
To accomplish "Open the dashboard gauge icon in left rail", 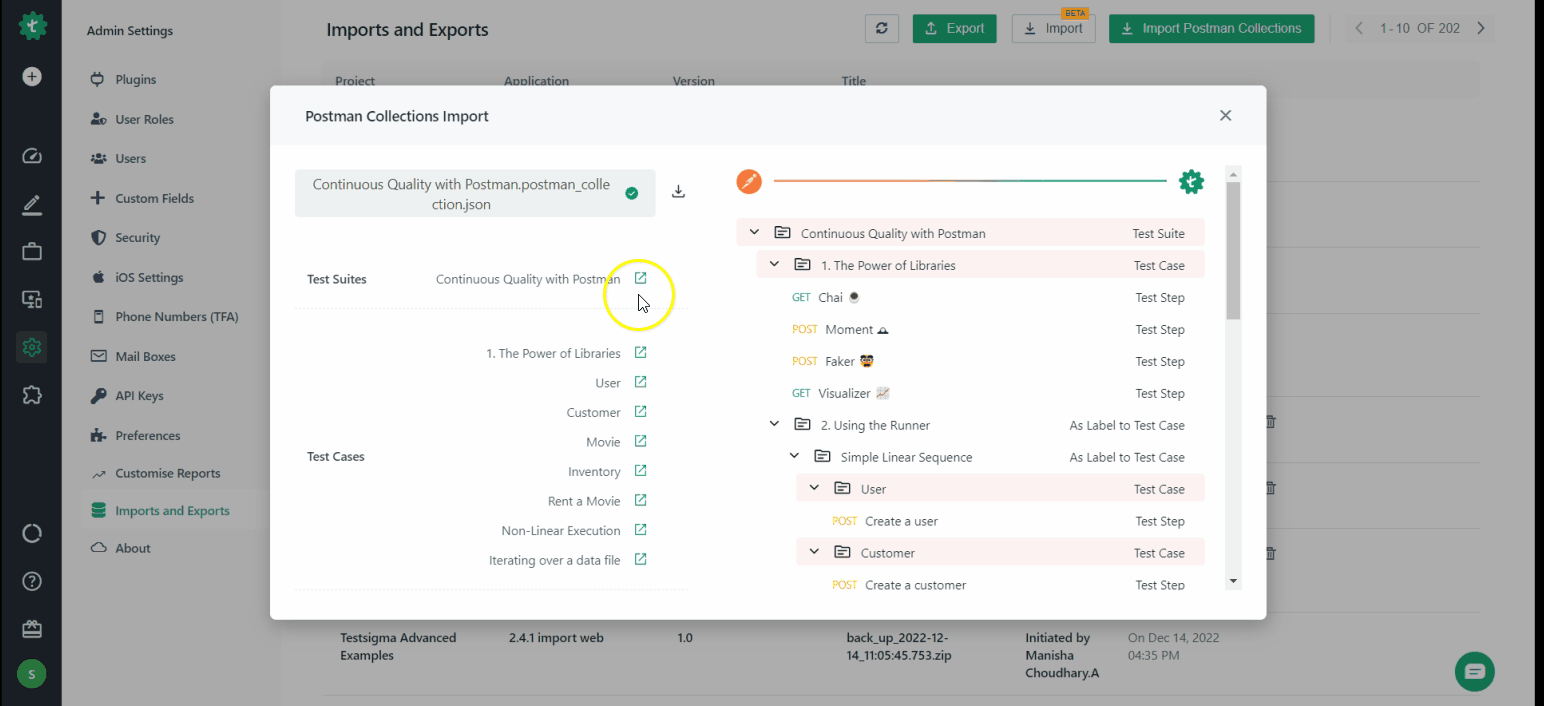I will point(32,156).
